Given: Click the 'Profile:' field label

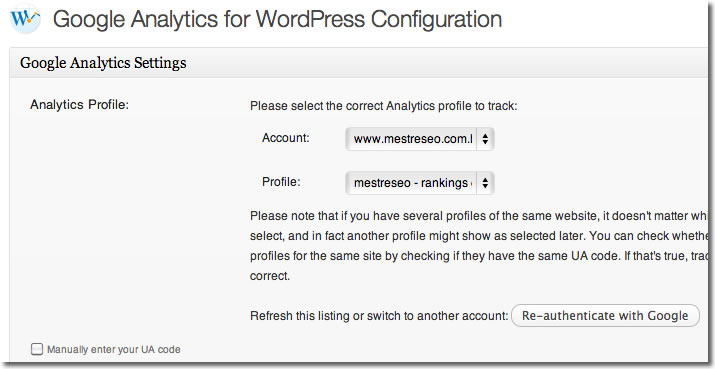Looking at the screenshot, I should tap(281, 182).
